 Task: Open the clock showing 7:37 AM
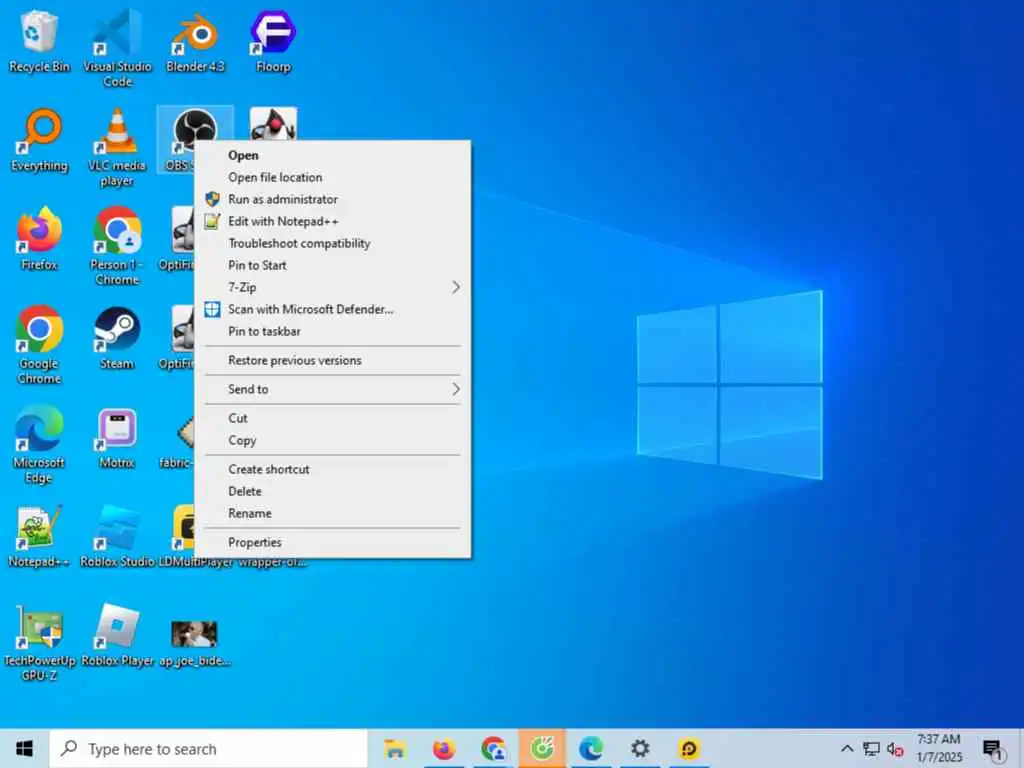[938, 748]
